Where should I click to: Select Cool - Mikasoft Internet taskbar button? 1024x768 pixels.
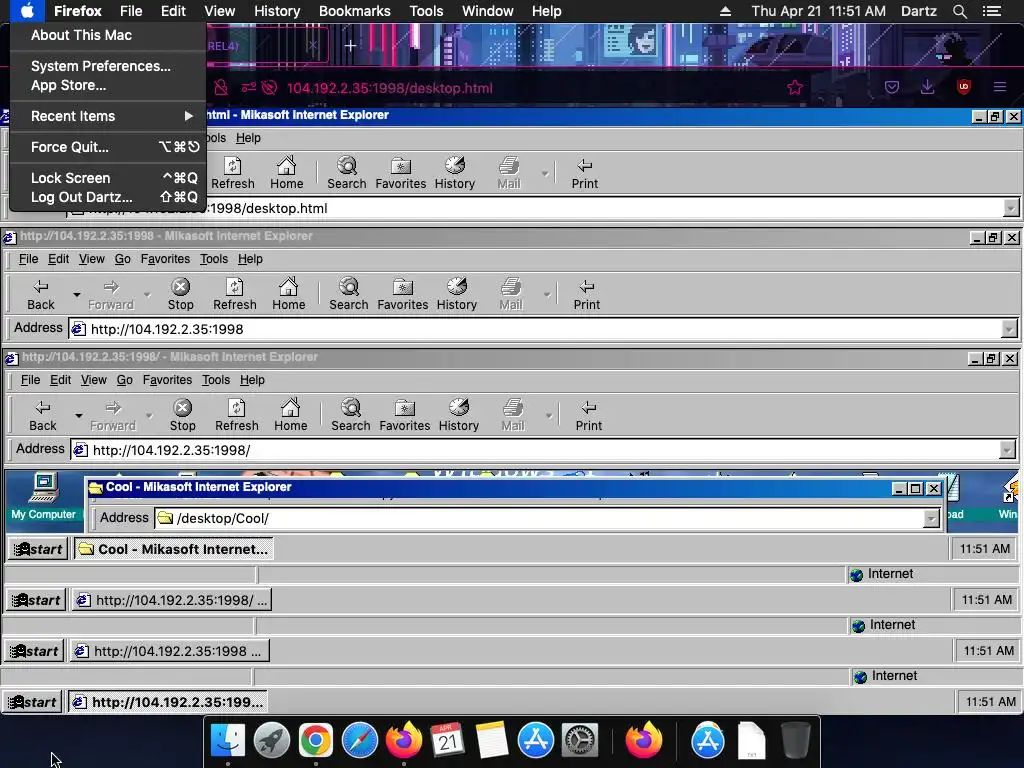click(174, 549)
